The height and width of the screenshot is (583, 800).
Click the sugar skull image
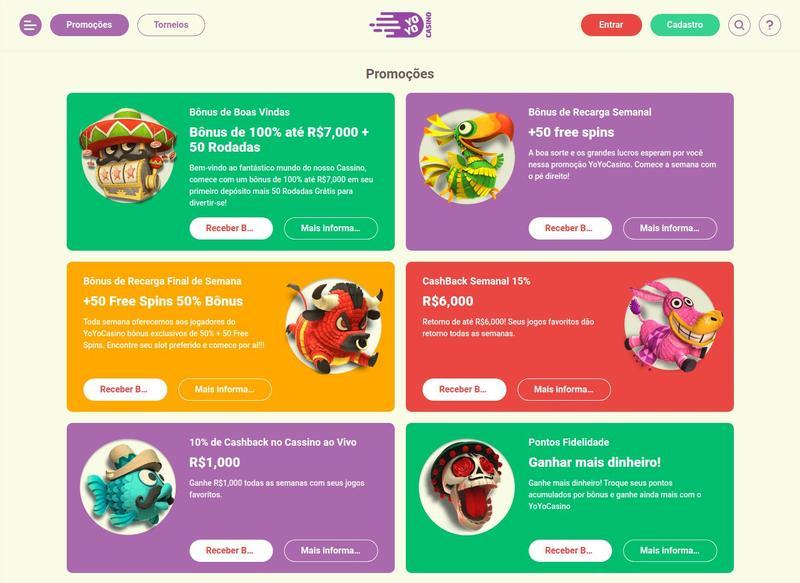(x=467, y=486)
